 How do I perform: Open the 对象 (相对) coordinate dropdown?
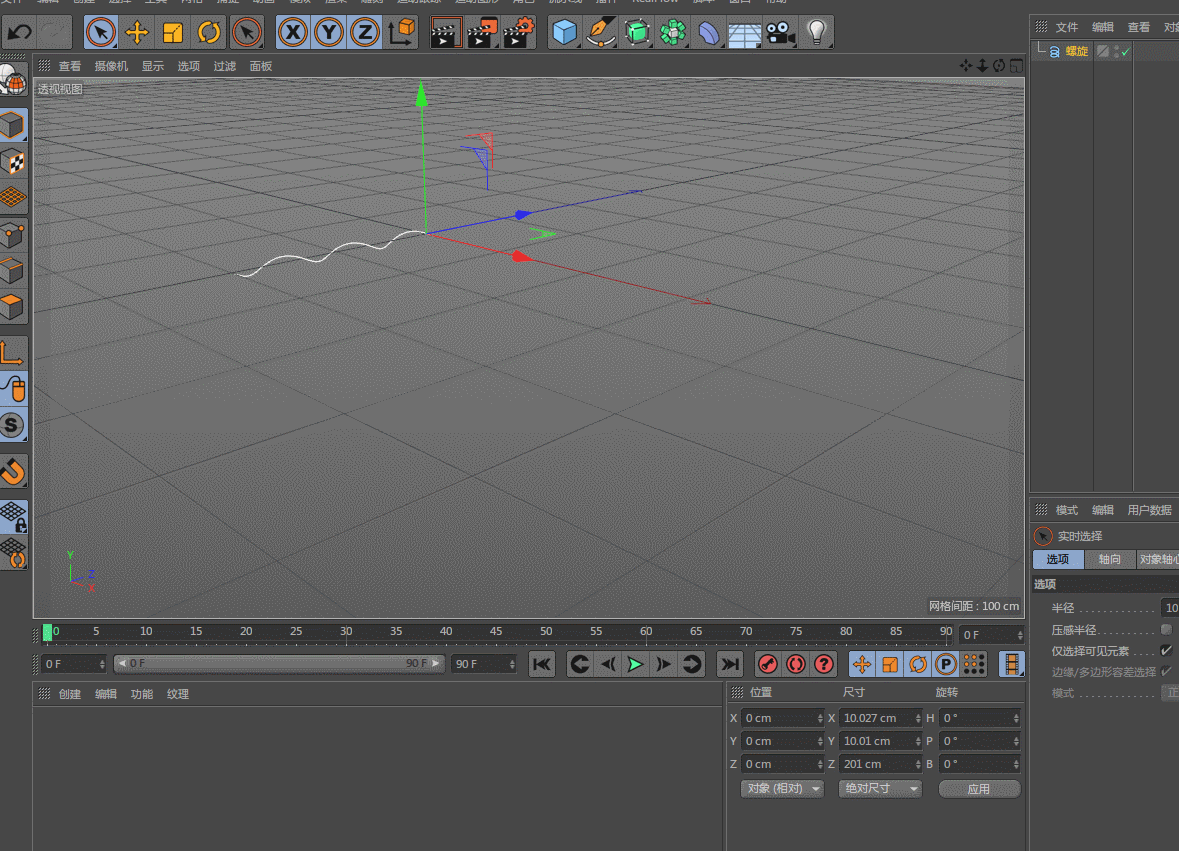(x=781, y=788)
